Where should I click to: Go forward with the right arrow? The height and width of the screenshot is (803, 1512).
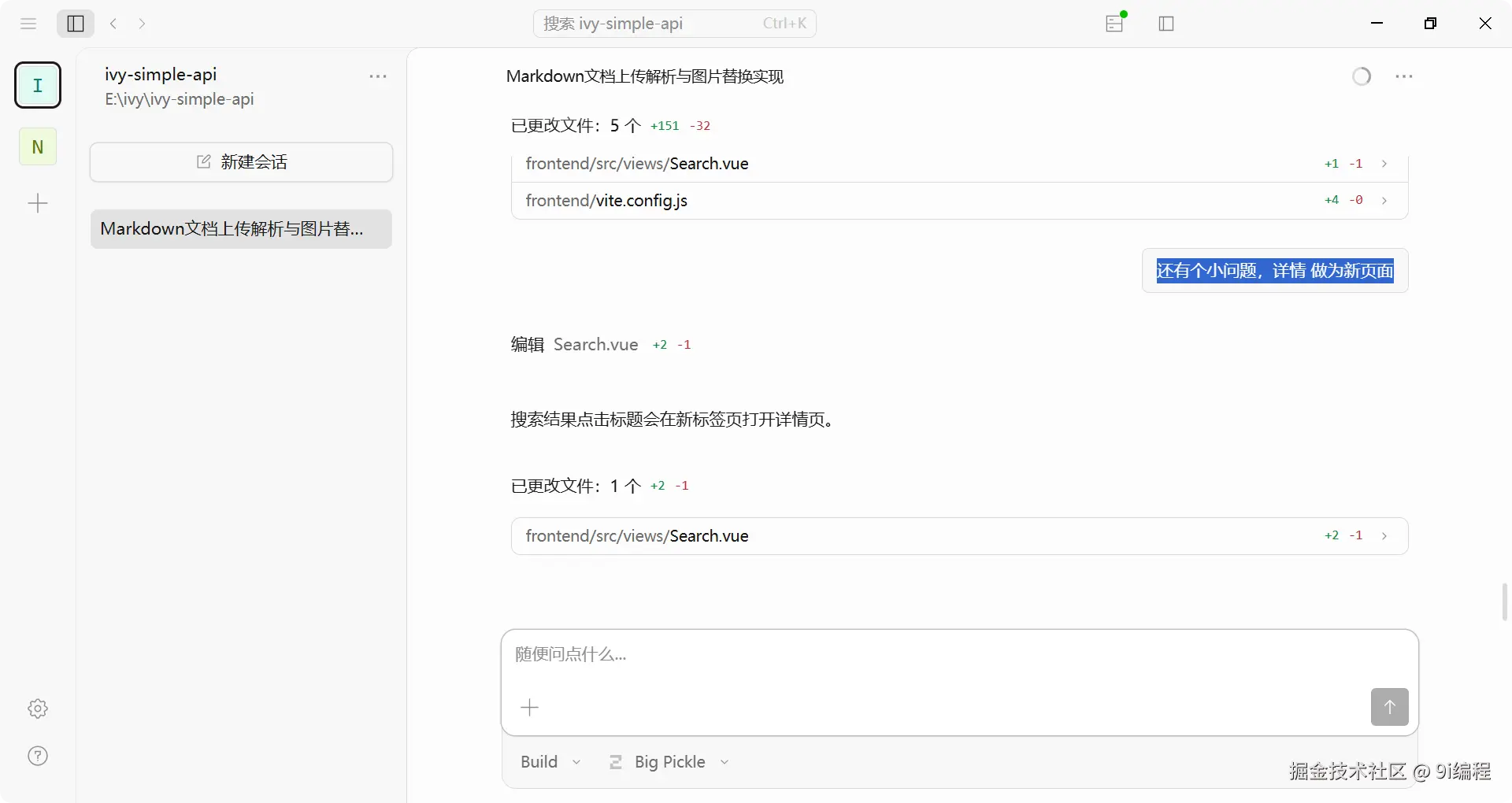pos(142,24)
